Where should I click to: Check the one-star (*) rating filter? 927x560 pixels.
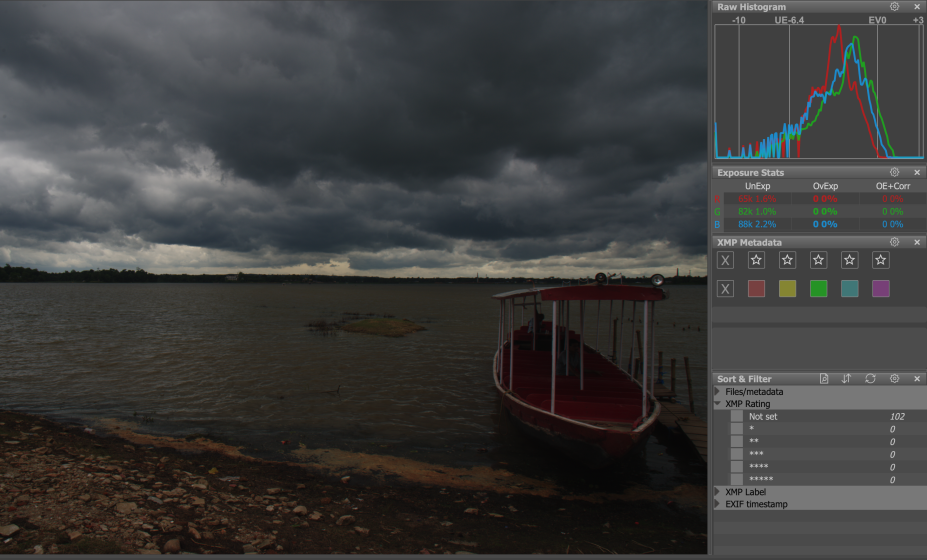(x=737, y=429)
